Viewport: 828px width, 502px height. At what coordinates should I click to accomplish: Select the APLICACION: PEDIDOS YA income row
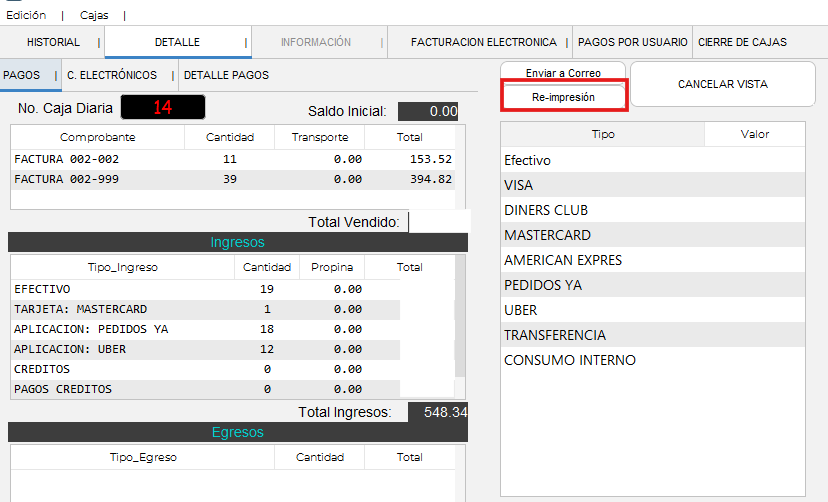point(205,329)
